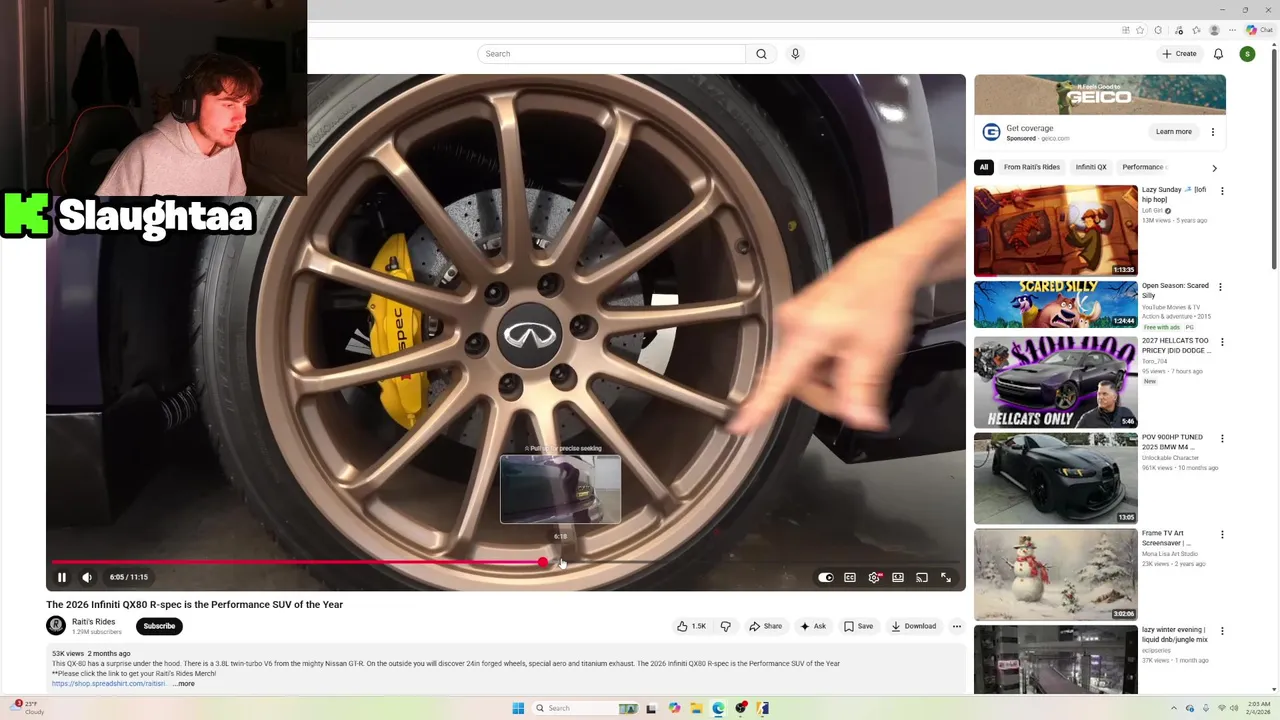Select the Performance filter chip
The image size is (1280, 720).
(x=1143, y=167)
